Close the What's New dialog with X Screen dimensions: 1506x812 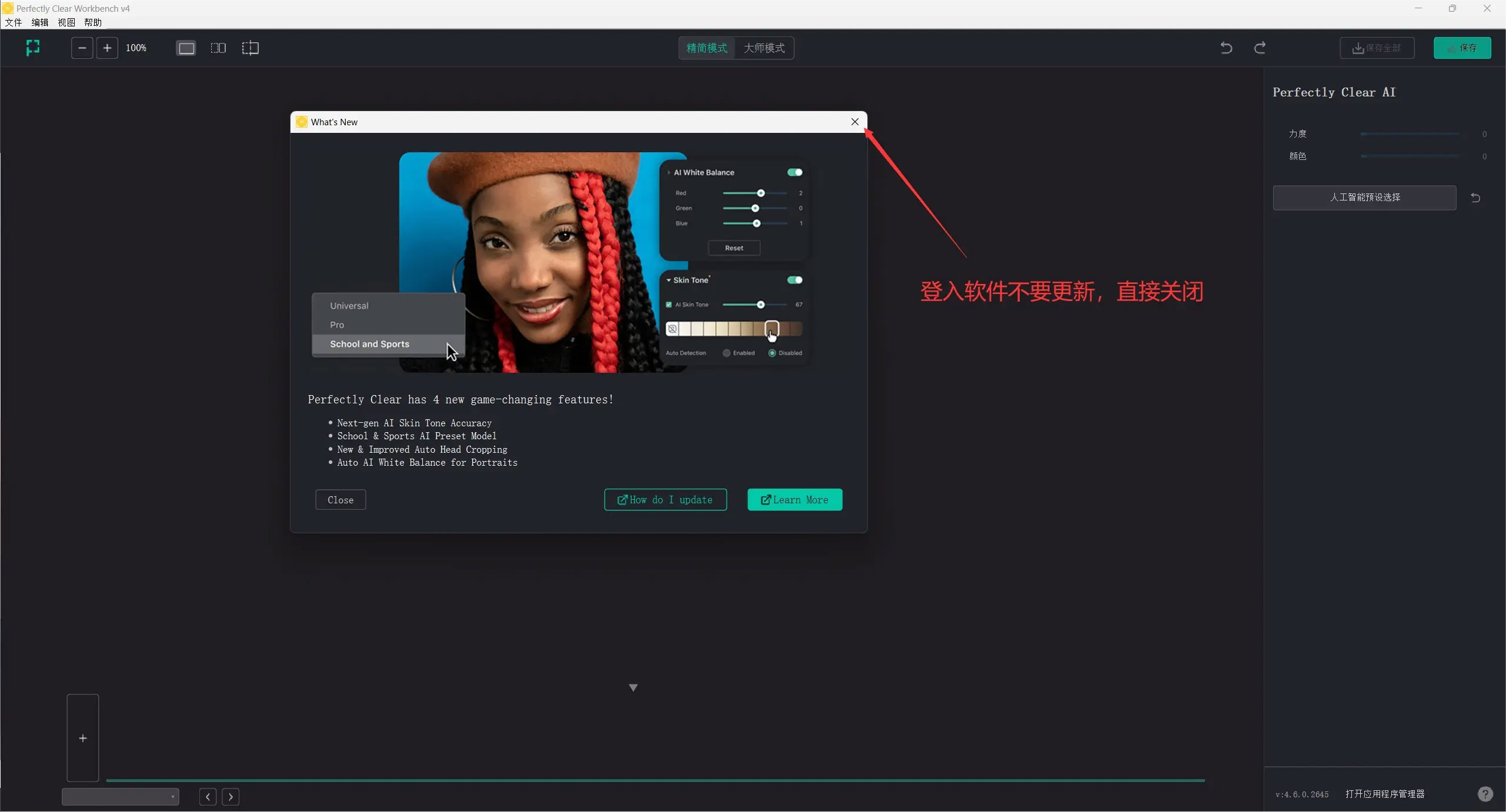[x=855, y=122]
